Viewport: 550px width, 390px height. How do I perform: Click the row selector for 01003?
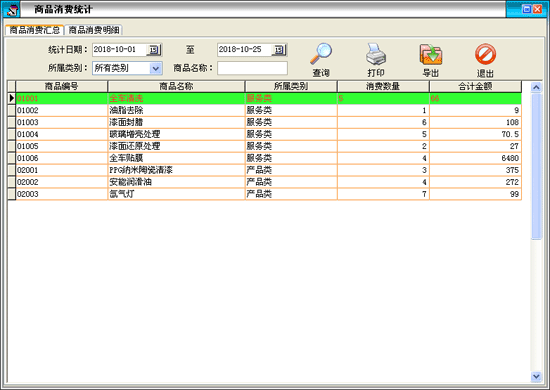[12, 122]
